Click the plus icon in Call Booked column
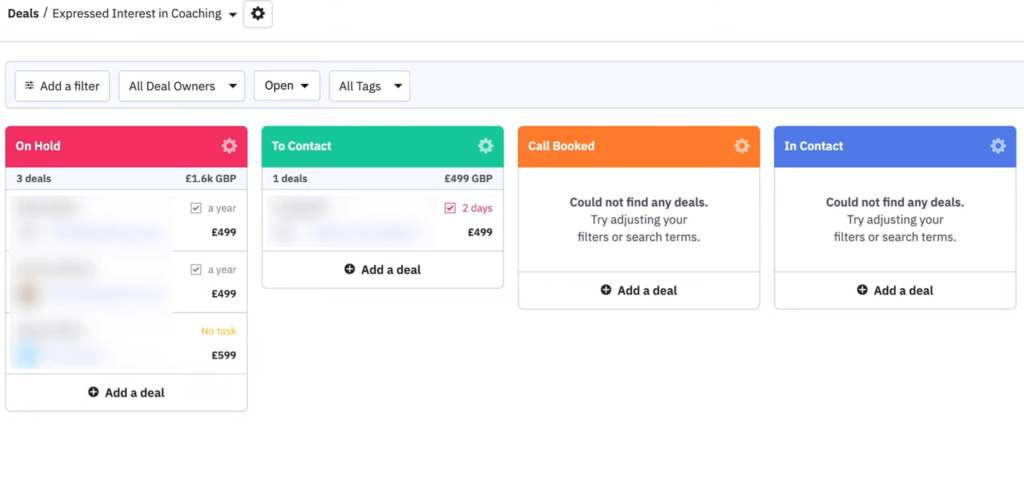This screenshot has width=1024, height=487. (x=606, y=290)
